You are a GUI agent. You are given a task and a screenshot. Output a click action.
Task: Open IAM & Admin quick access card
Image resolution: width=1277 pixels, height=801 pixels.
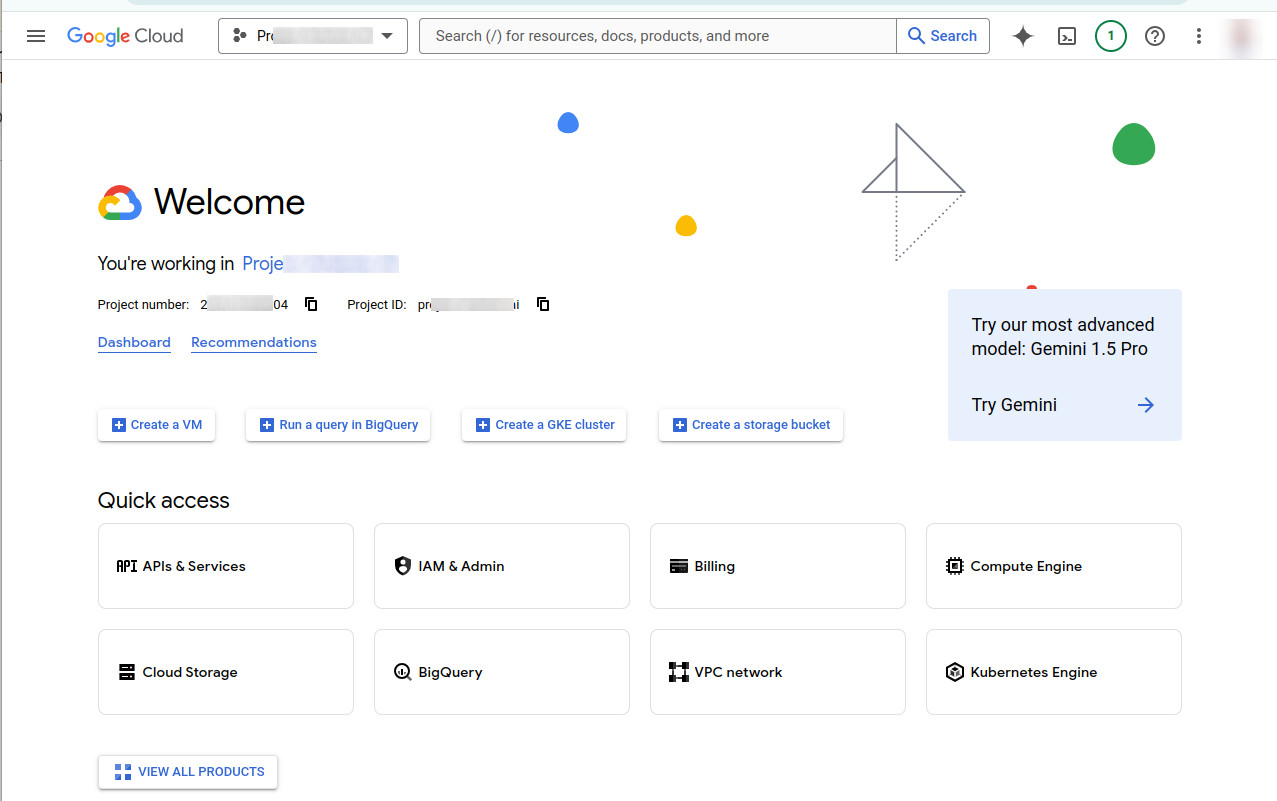[502, 566]
